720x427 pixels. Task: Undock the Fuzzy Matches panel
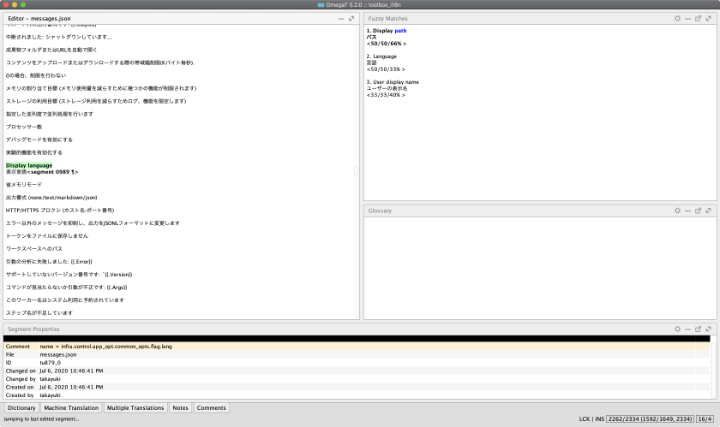[697, 19]
